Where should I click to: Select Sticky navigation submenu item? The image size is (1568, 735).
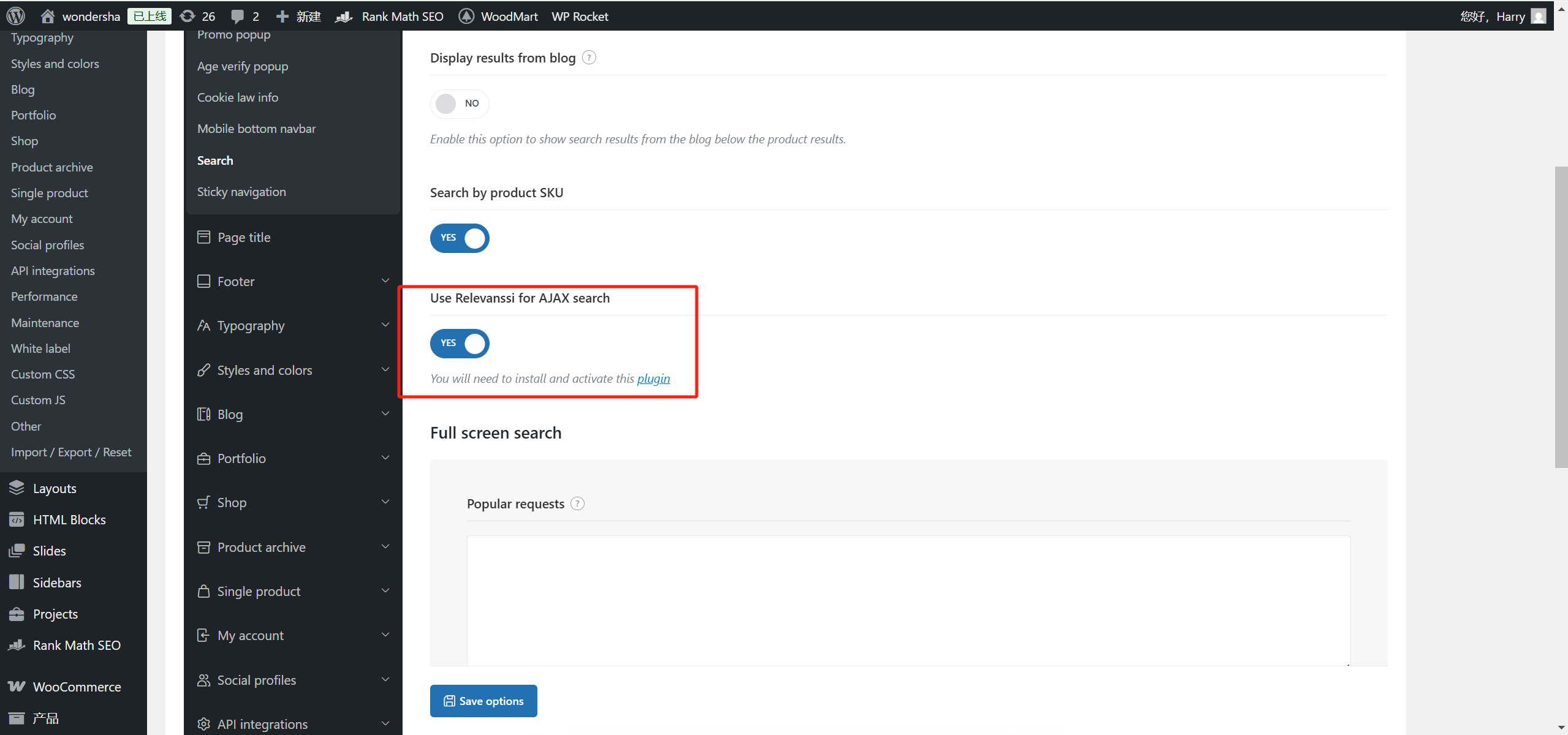(241, 192)
